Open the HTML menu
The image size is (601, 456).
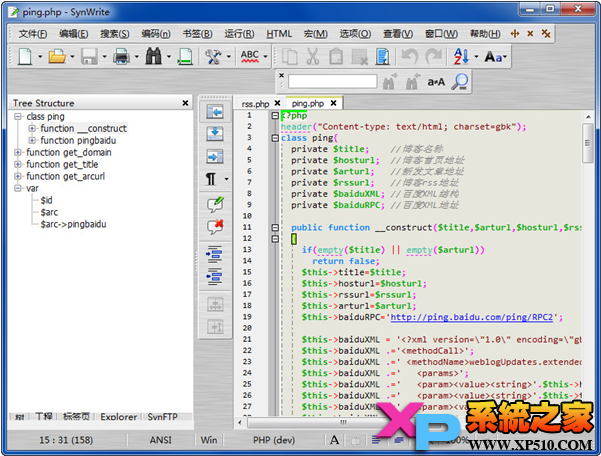pos(279,34)
